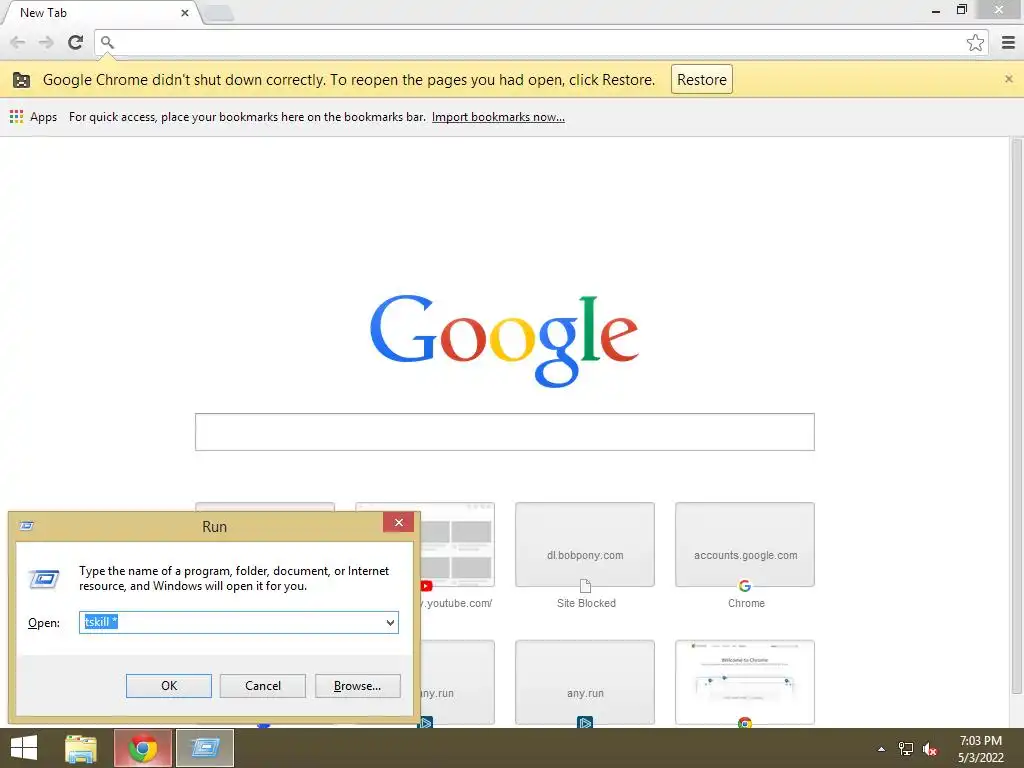
Task: Open the dl.bobpony.com thumbnail
Action: point(584,545)
